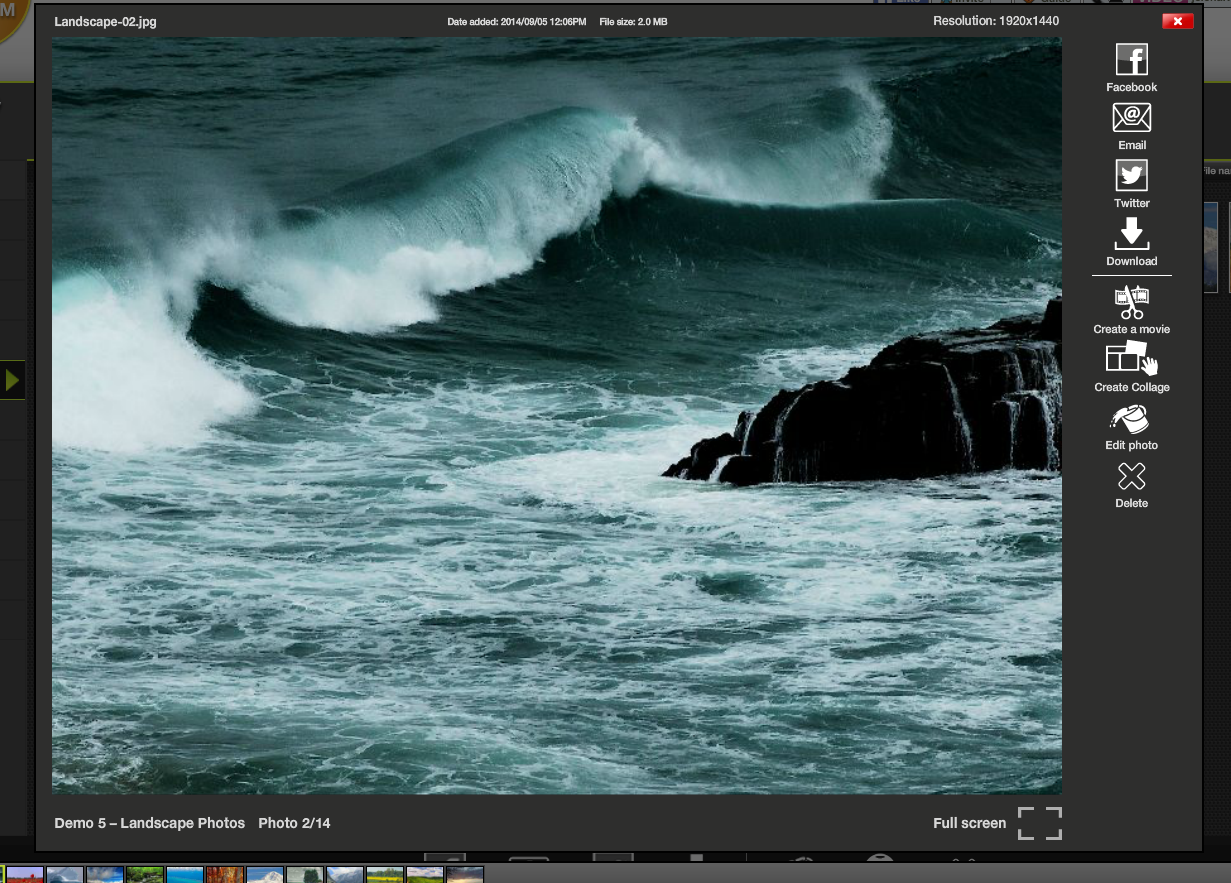1231x883 pixels.
Task: Close the photo viewer with red X
Action: 1177,21
